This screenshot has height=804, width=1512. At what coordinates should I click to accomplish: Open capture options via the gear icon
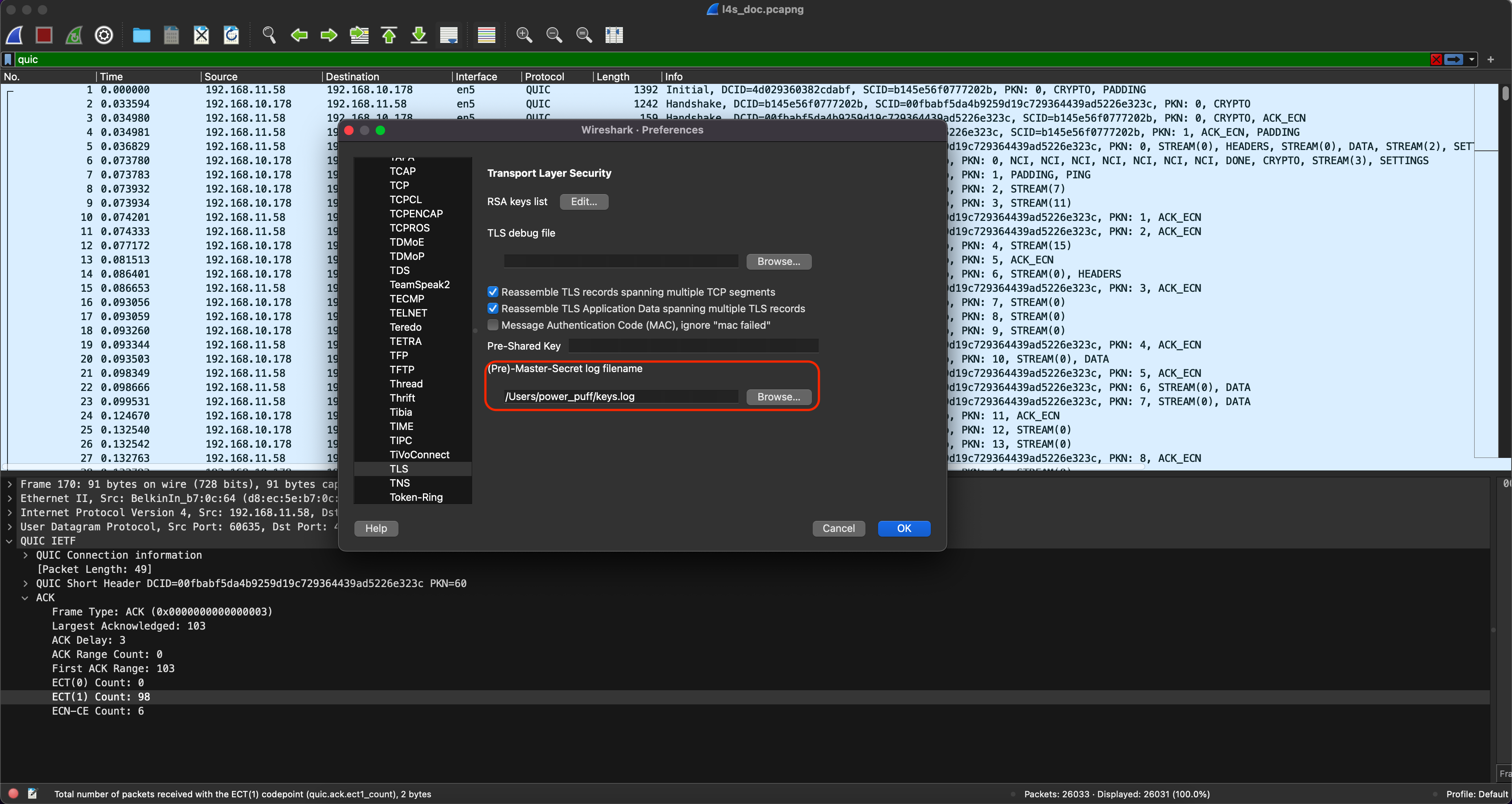click(x=104, y=35)
